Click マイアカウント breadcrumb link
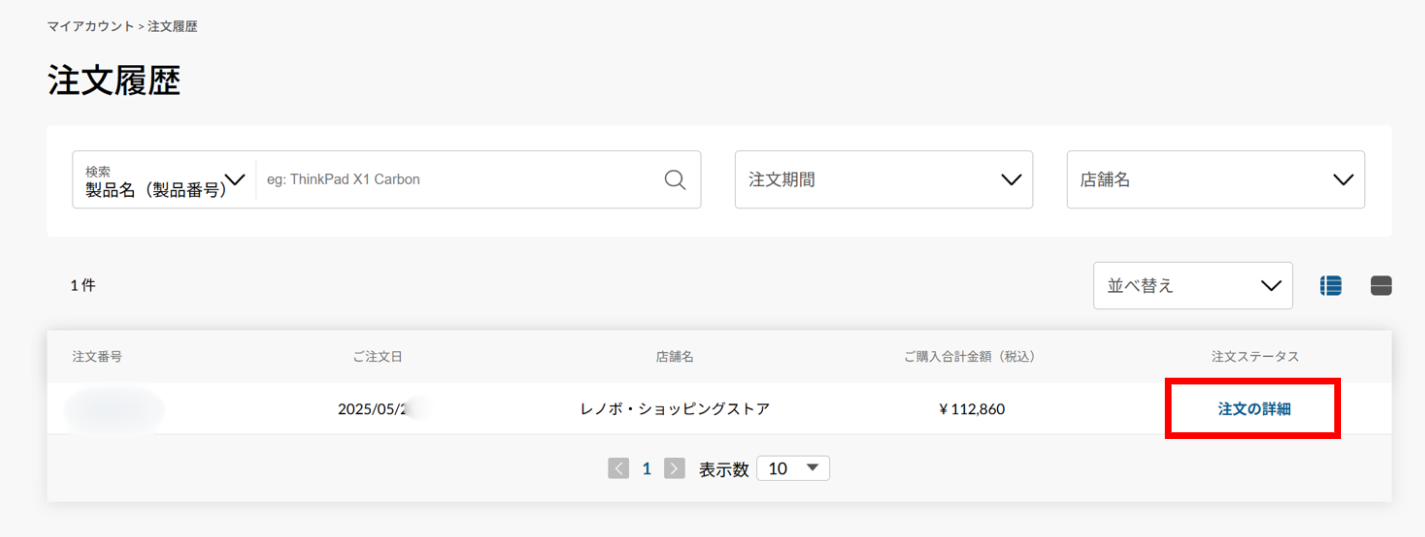The width and height of the screenshot is (1425, 537). (x=90, y=27)
